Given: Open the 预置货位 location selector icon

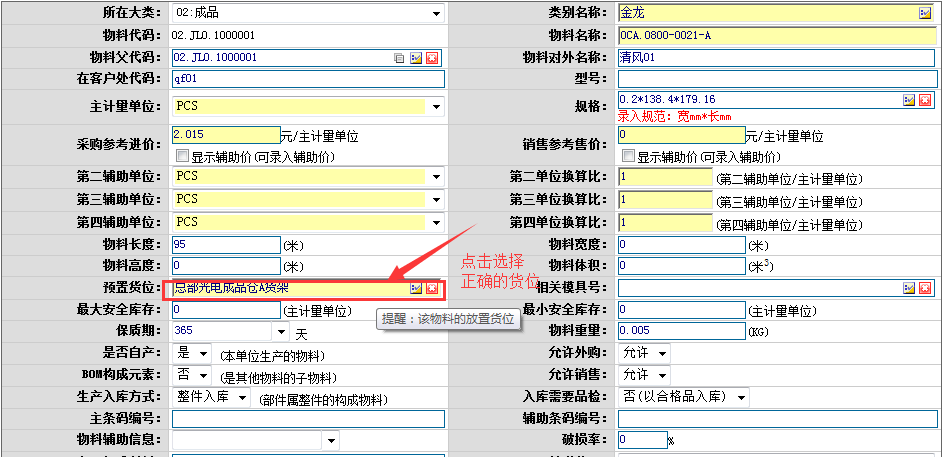Looking at the screenshot, I should (x=416, y=289).
